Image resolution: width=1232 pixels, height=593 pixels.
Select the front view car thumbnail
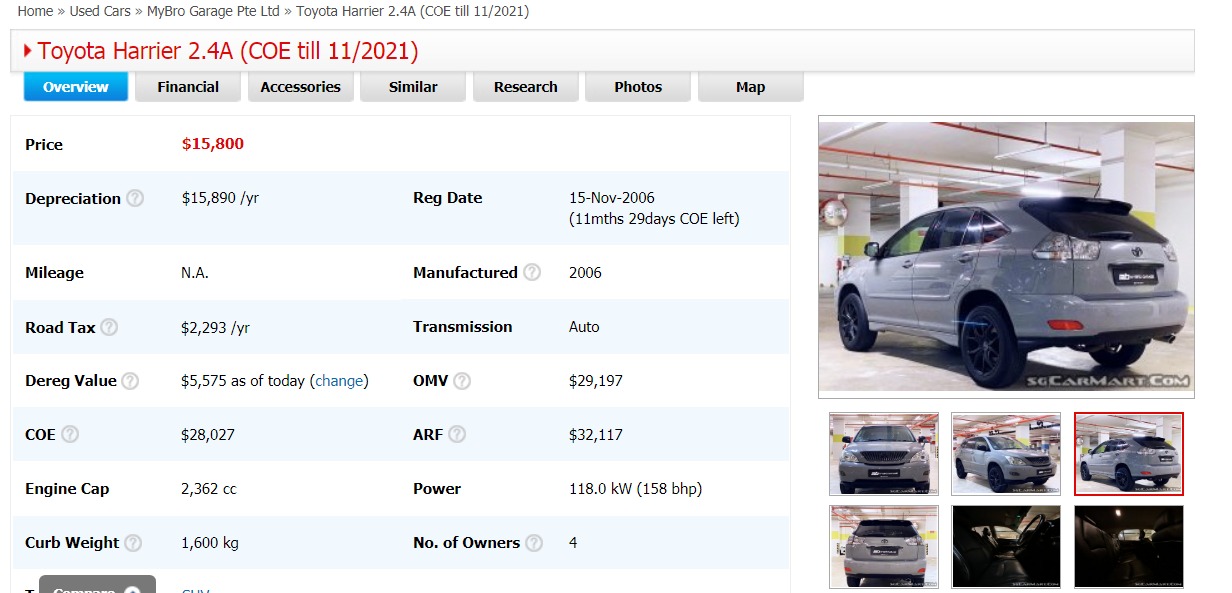pos(883,454)
